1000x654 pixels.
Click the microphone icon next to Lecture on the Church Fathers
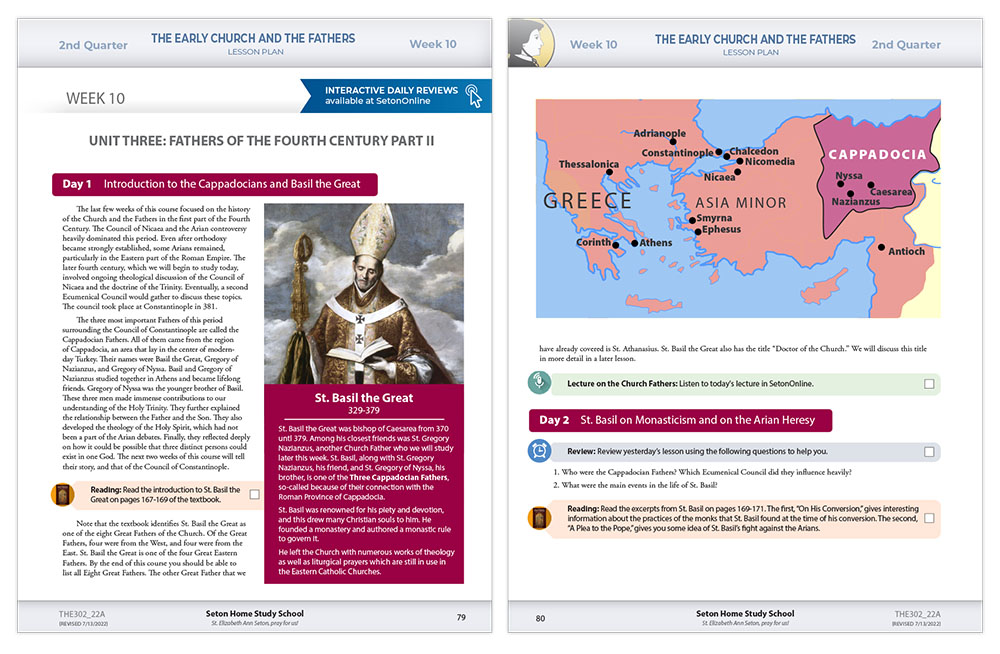(540, 383)
